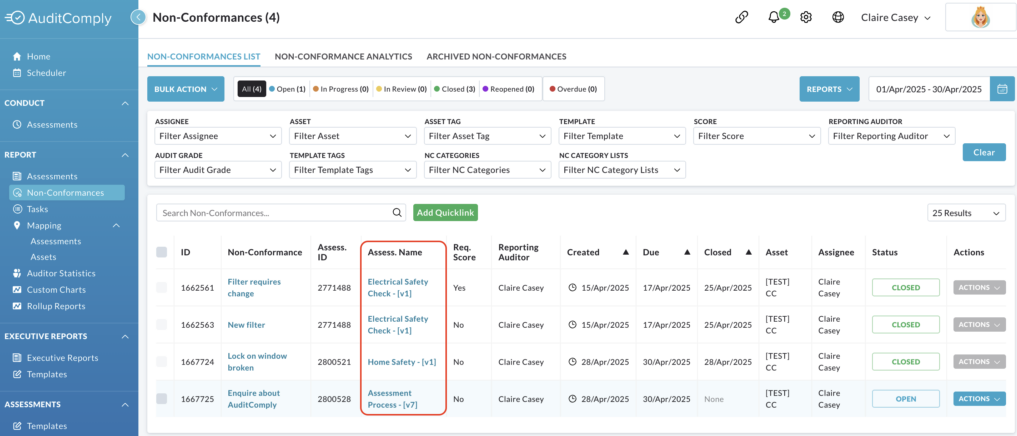Go to Home in the sidebar
Image resolution: width=1017 pixels, height=436 pixels.
click(x=38, y=56)
